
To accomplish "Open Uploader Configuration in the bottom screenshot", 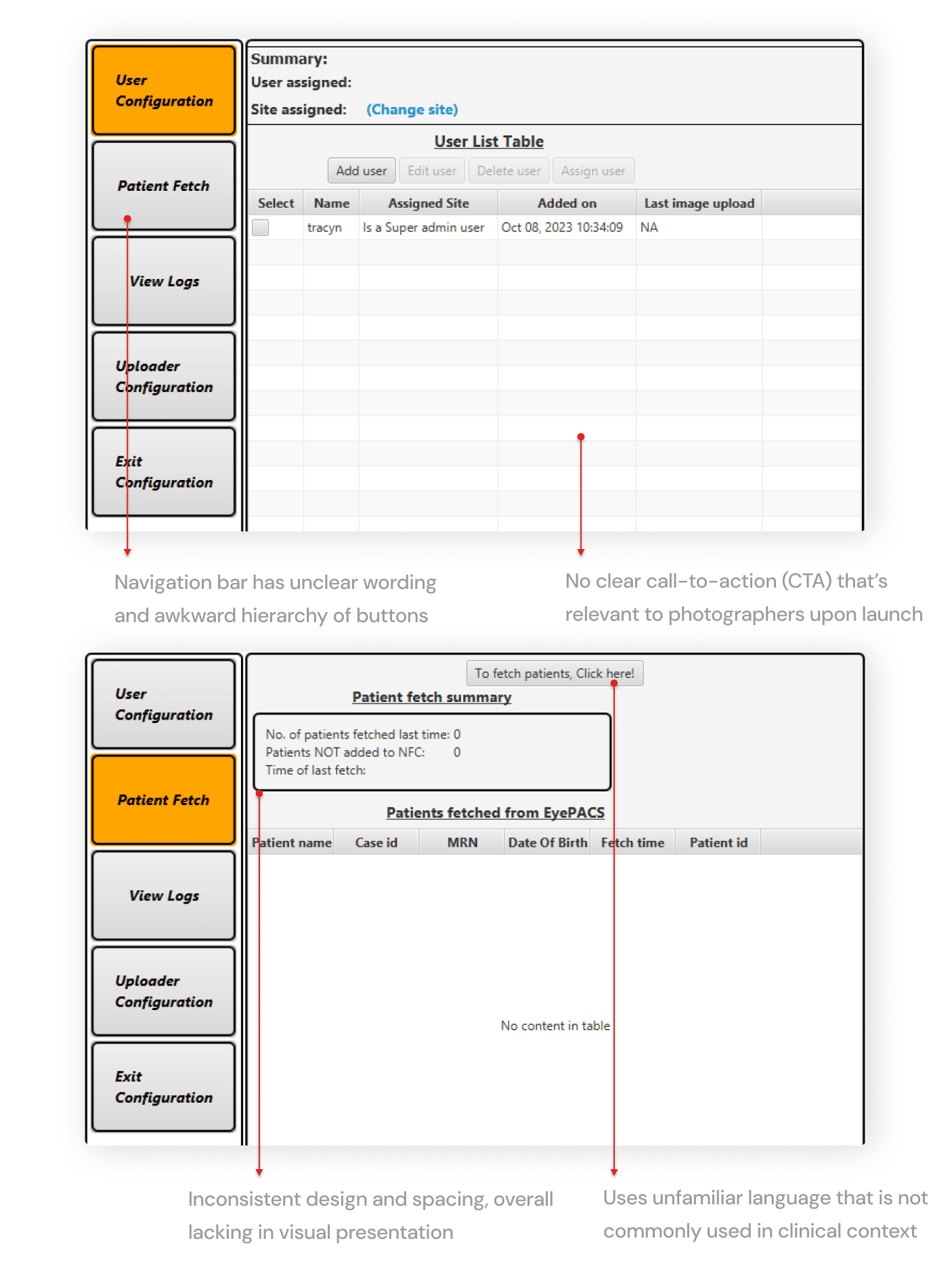I will pos(164,991).
